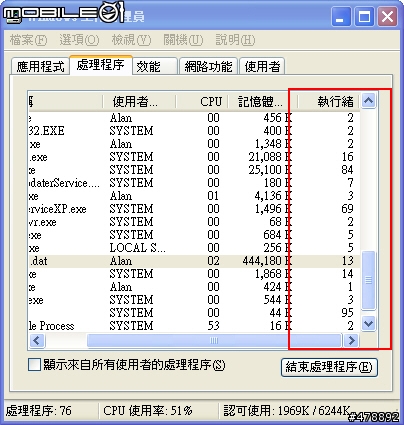Viewport: 404px width, 425px height.
Task: Switch to the 應用程式 tab
Action: pos(40,66)
